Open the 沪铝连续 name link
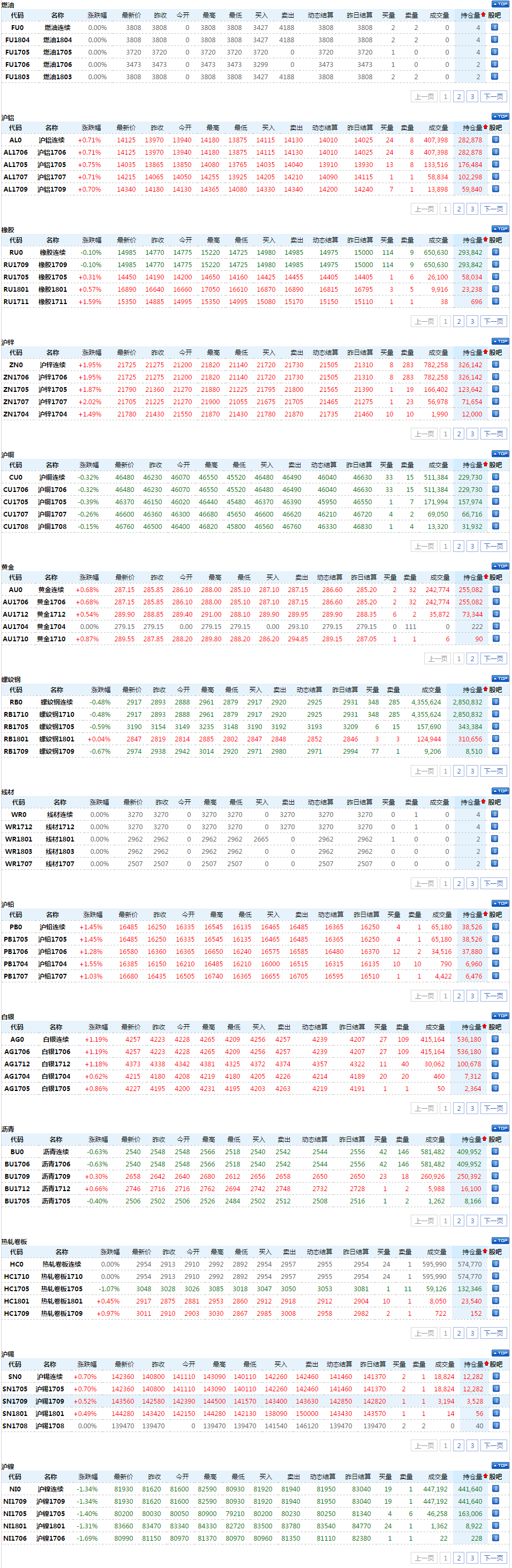512x1568 pixels. coord(52,140)
